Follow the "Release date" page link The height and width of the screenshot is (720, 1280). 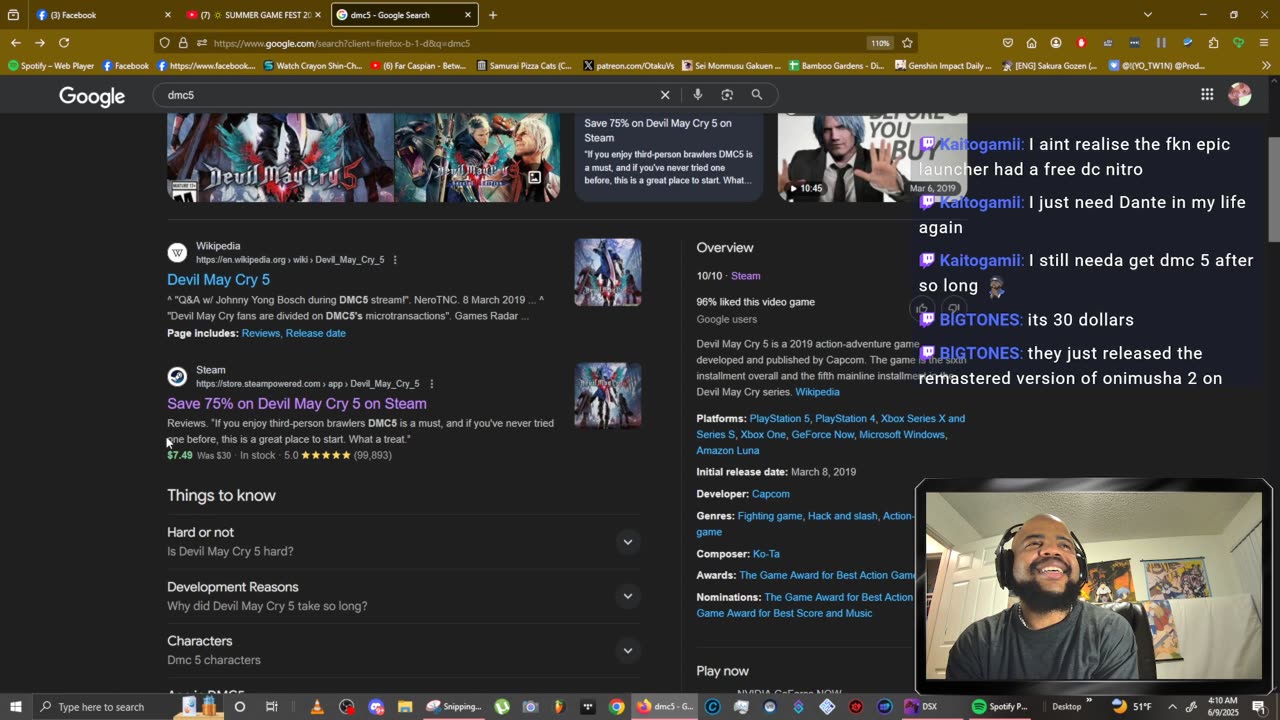pos(316,333)
